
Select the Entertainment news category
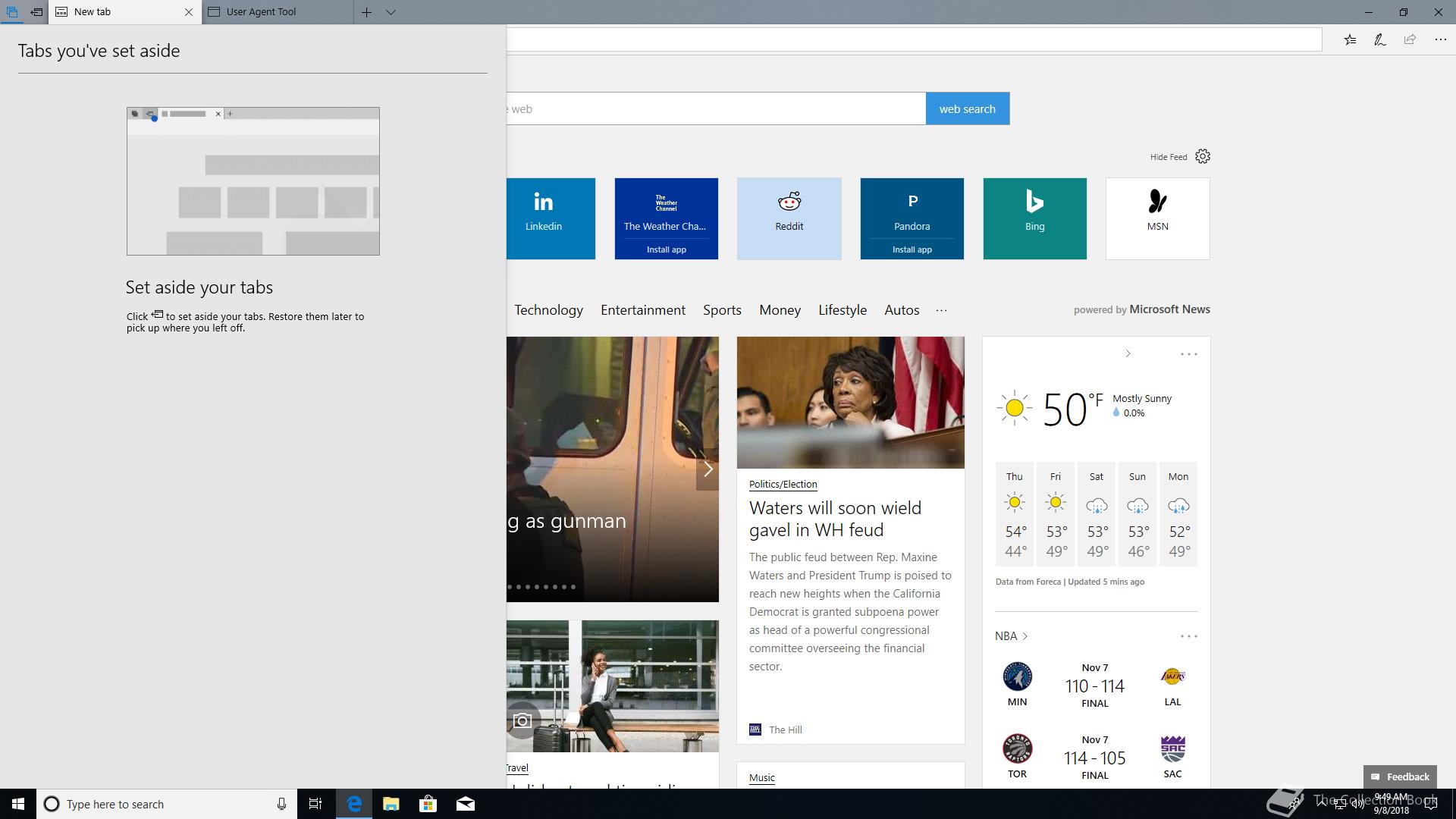pyautogui.click(x=643, y=310)
